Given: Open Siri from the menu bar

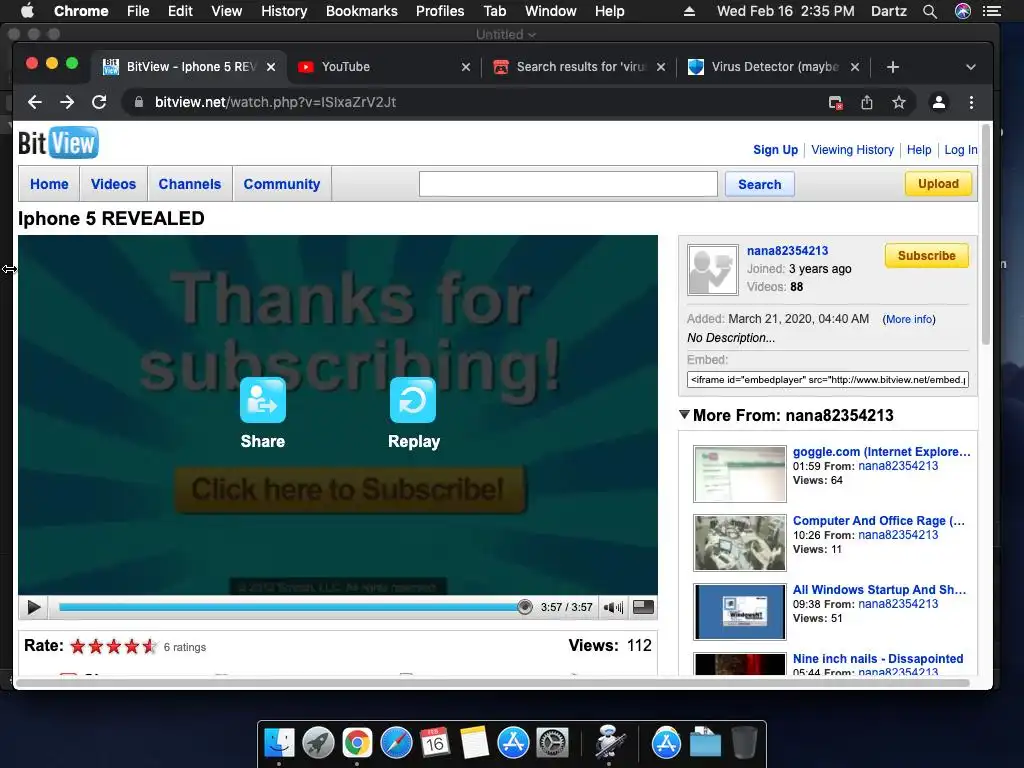Looking at the screenshot, I should click(x=963, y=11).
